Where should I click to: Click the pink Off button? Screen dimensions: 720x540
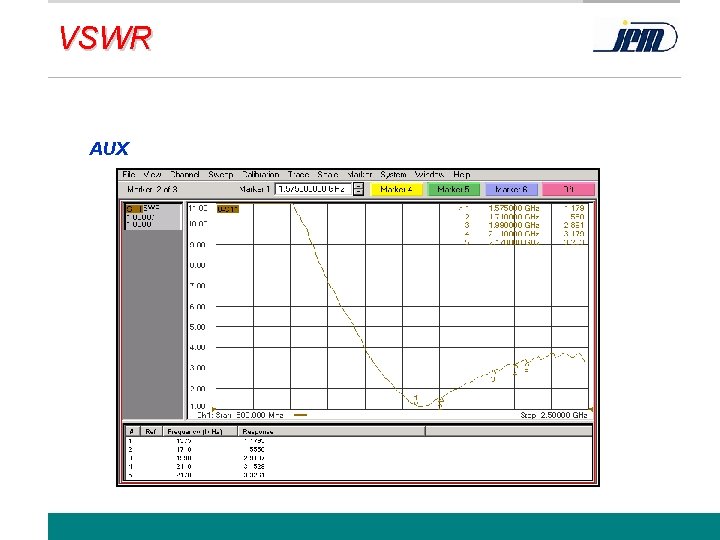tap(569, 189)
